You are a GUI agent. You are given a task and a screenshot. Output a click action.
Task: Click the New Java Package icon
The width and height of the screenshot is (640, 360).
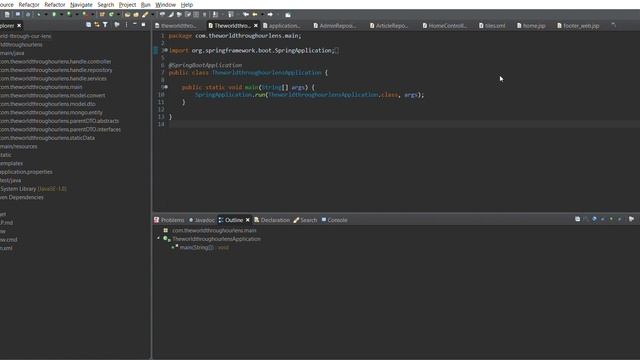pos(102,14)
